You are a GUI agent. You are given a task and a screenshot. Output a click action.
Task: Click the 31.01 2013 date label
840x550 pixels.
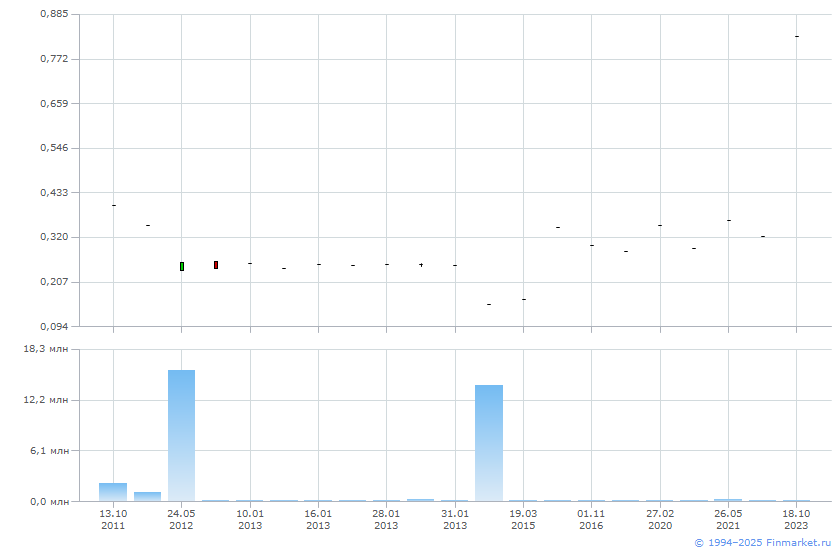[x=455, y=519]
